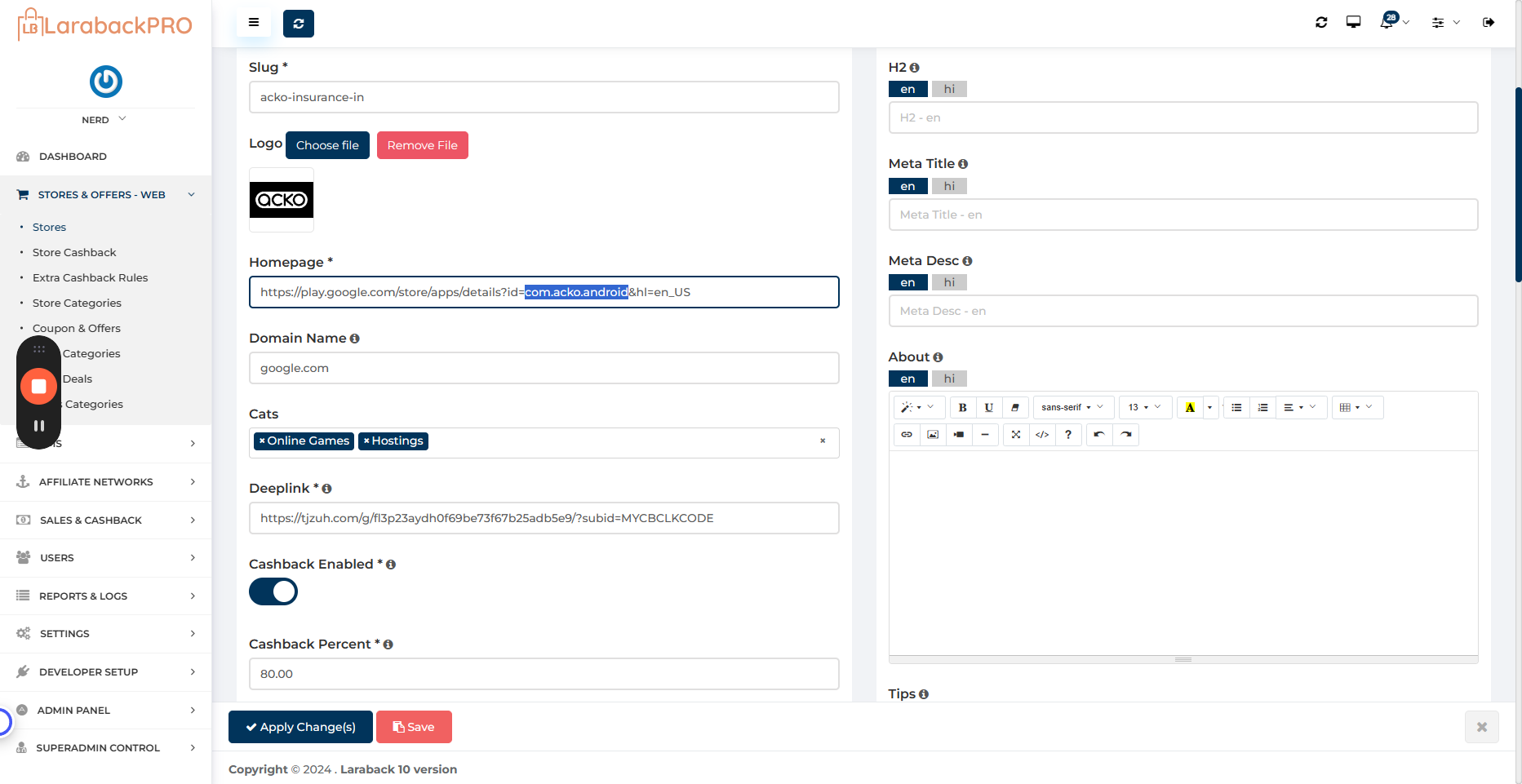The width and height of the screenshot is (1522, 784).
Task: Open the magic wand style menu
Action: tap(919, 407)
